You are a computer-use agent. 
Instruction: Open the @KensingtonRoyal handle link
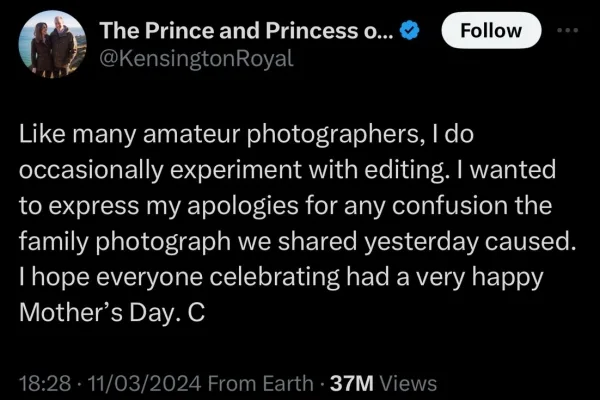click(197, 58)
